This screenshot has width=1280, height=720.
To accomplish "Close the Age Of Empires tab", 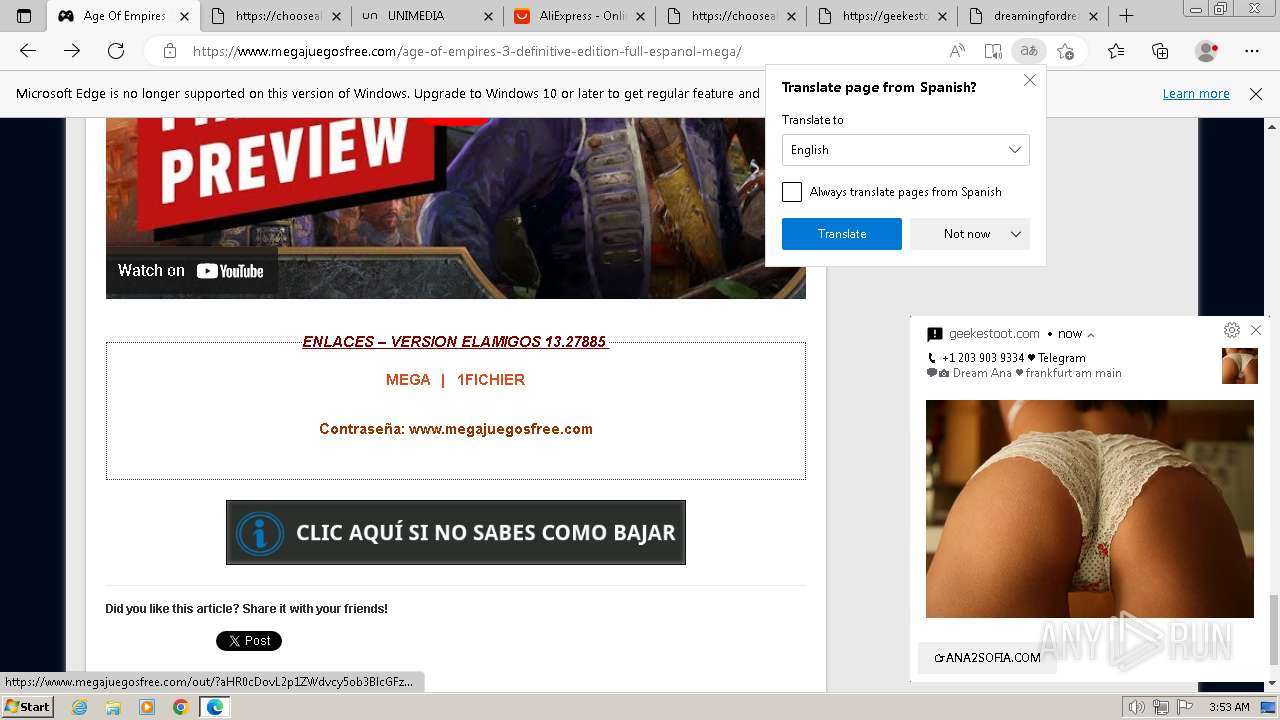I will (x=184, y=16).
